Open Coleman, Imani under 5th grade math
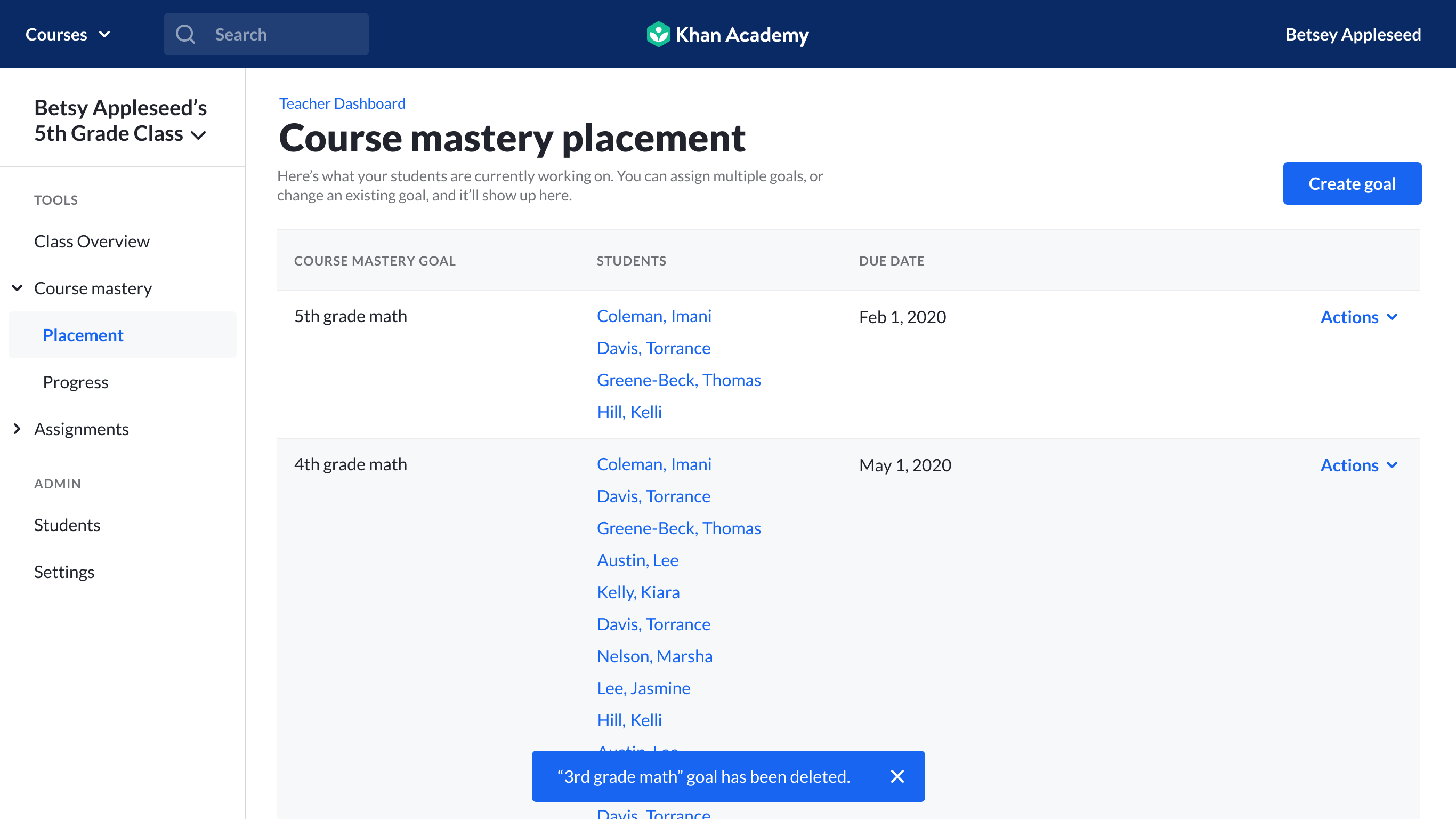 654,316
